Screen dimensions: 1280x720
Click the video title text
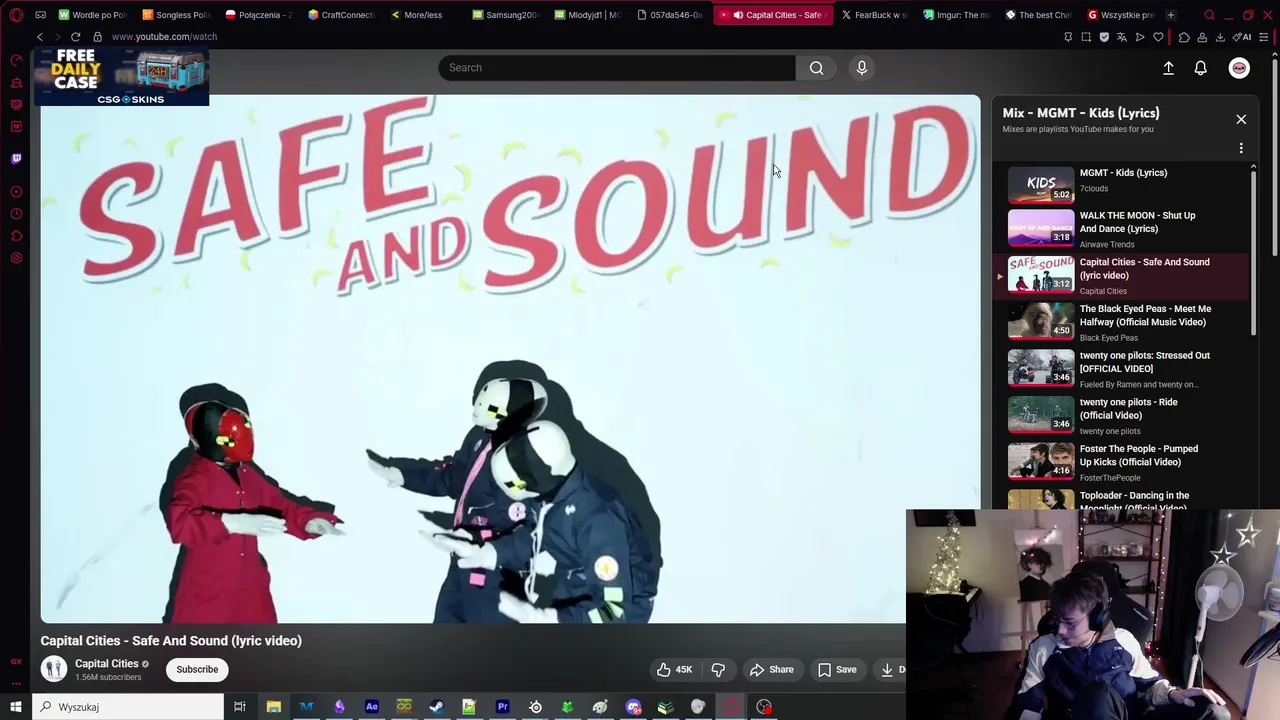click(x=171, y=641)
